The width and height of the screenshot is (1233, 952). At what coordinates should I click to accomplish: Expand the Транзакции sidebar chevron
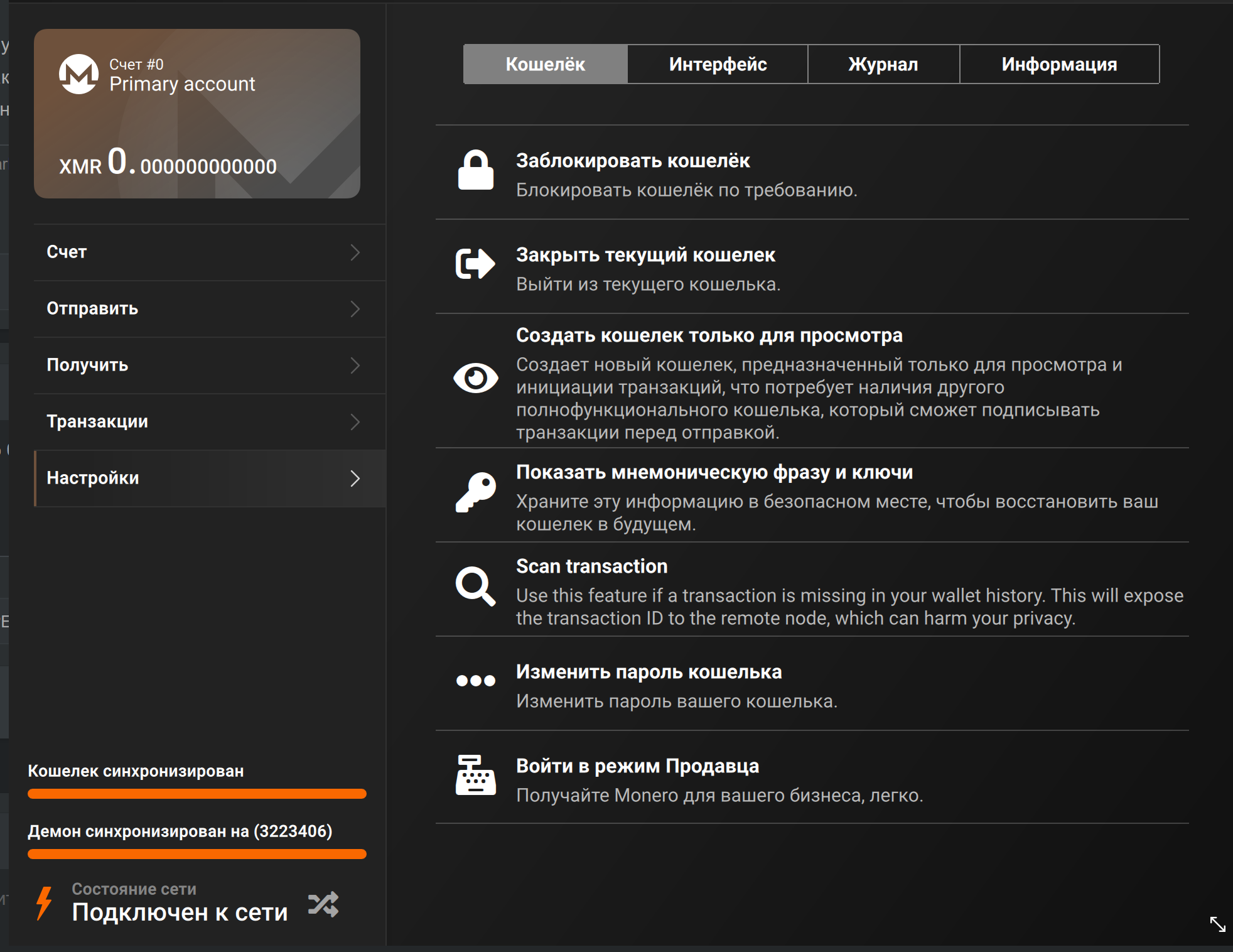click(355, 422)
